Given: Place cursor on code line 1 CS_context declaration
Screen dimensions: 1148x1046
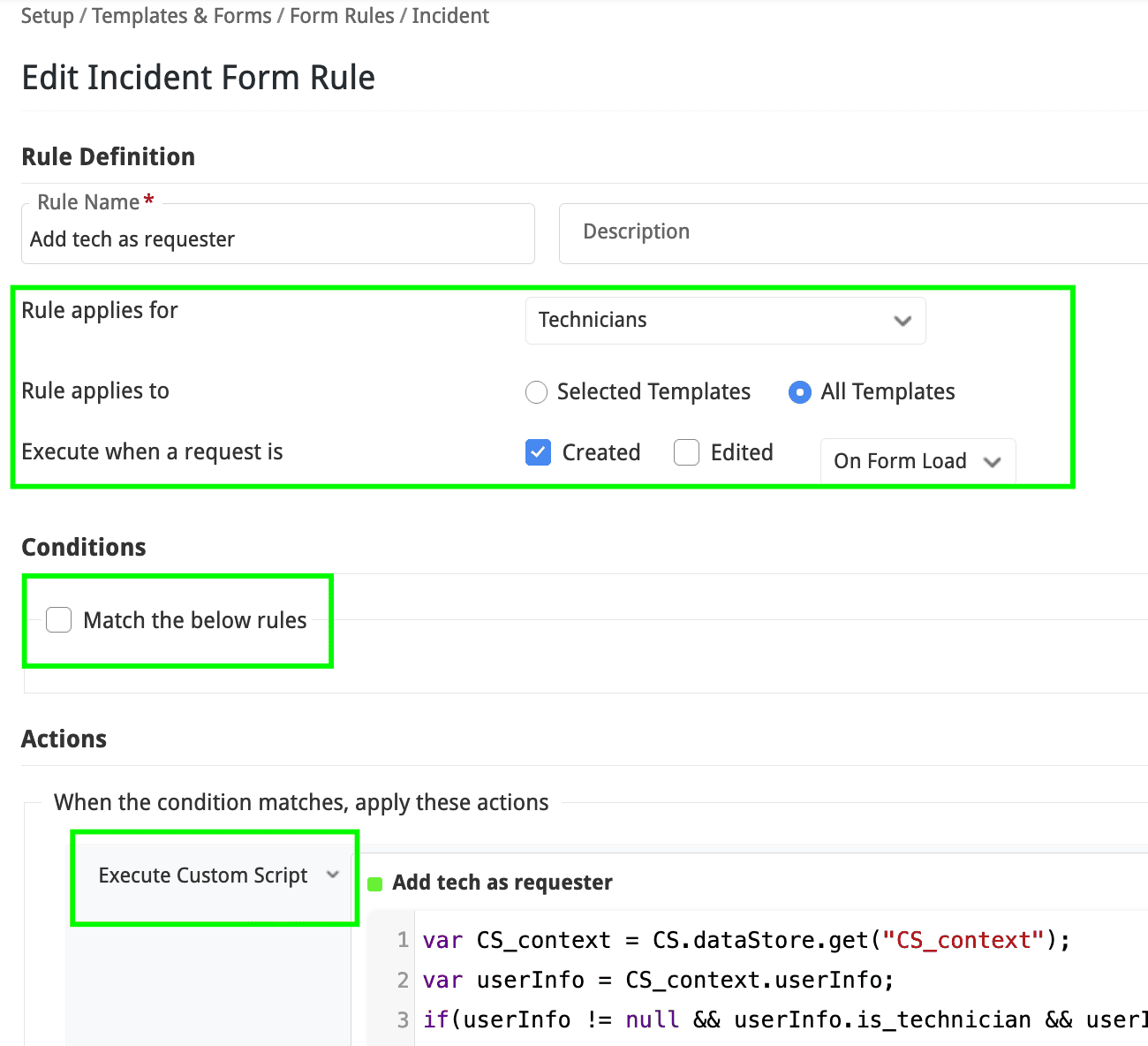Looking at the screenshot, I should (745, 940).
